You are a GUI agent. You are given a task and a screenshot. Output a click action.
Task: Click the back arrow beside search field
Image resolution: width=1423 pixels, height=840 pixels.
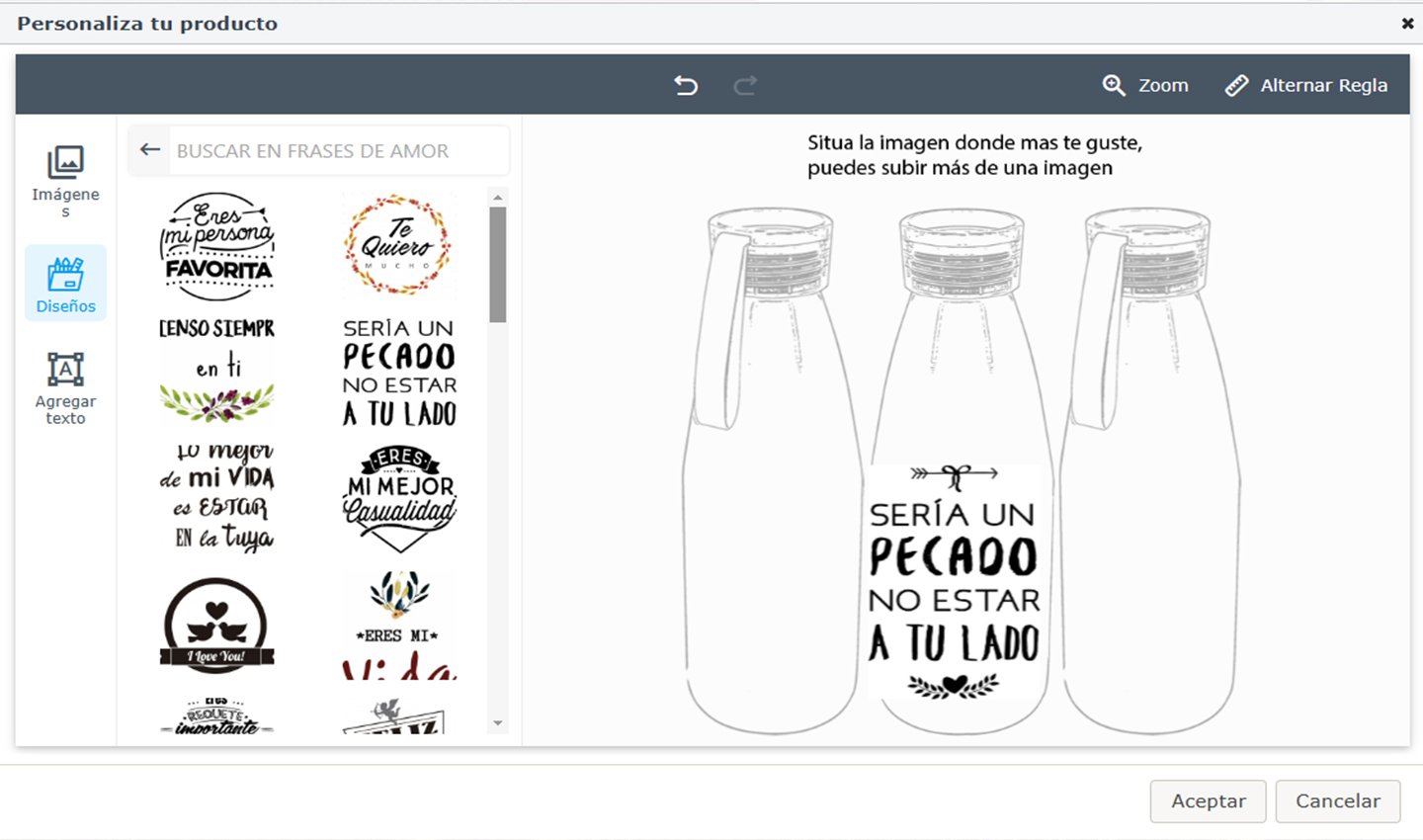coord(148,149)
